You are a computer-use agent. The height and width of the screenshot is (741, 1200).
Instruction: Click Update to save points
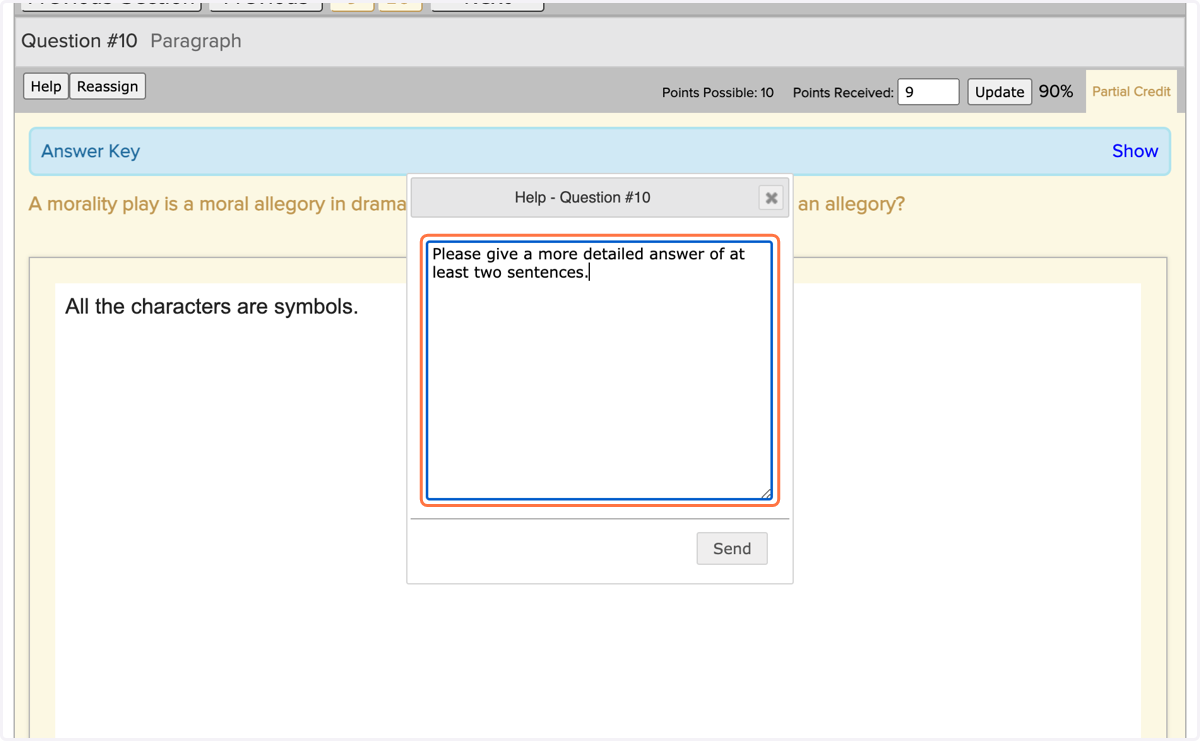(x=999, y=92)
